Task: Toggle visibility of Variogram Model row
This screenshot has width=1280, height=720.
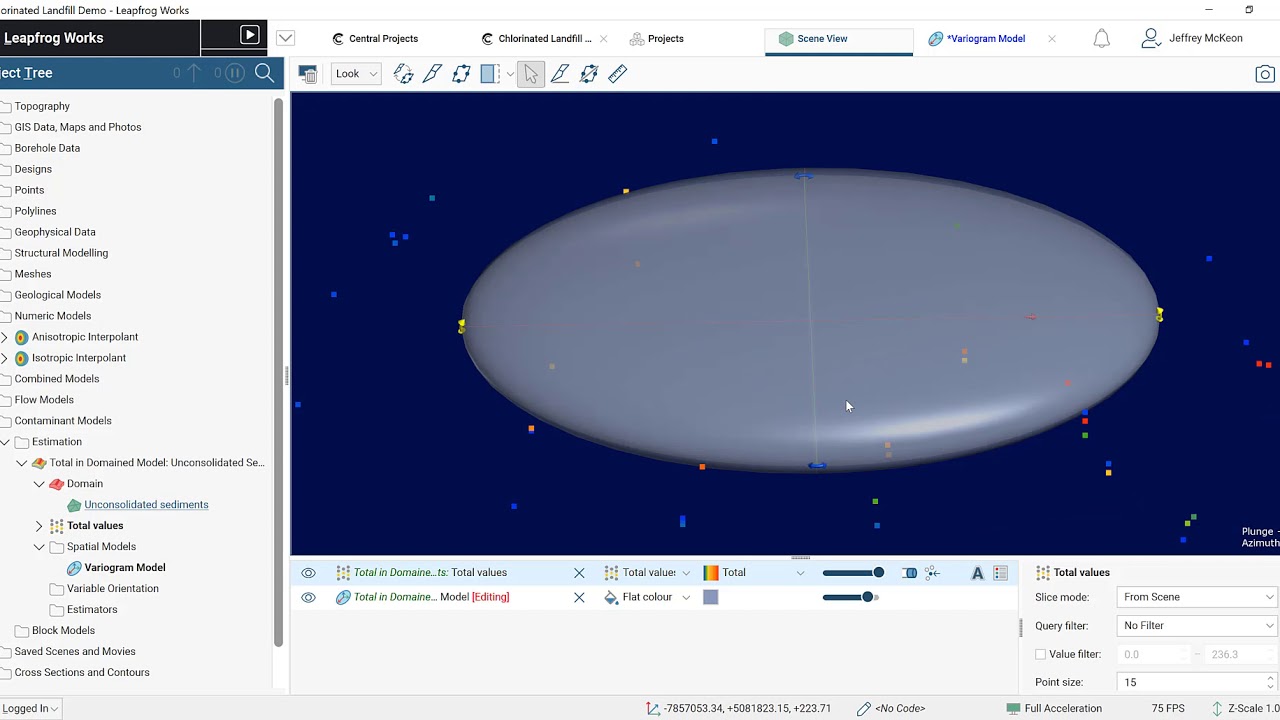Action: (x=308, y=597)
